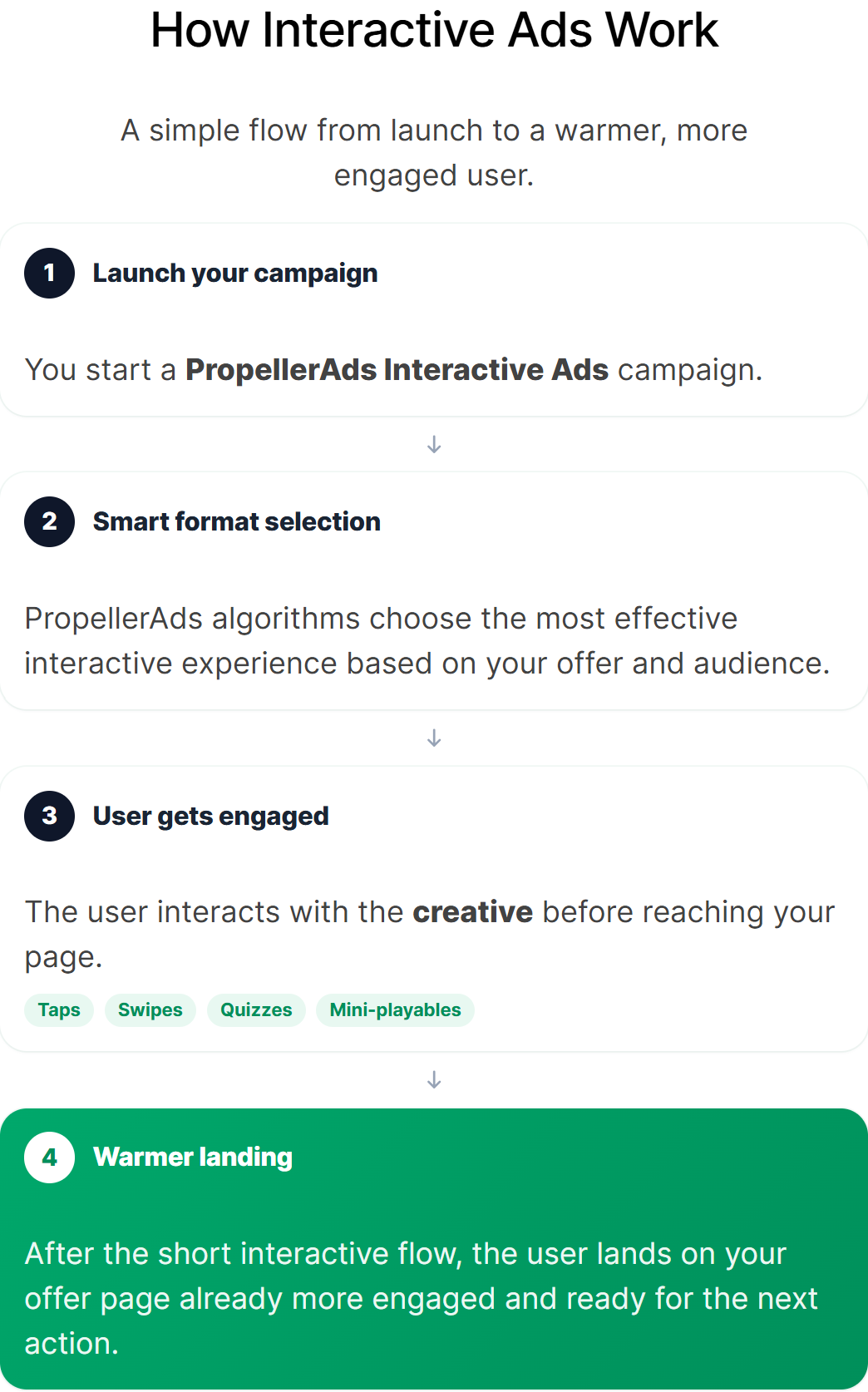This screenshot has width=868, height=1392.
Task: Click the "Smart format selection" heading
Action: (x=237, y=522)
